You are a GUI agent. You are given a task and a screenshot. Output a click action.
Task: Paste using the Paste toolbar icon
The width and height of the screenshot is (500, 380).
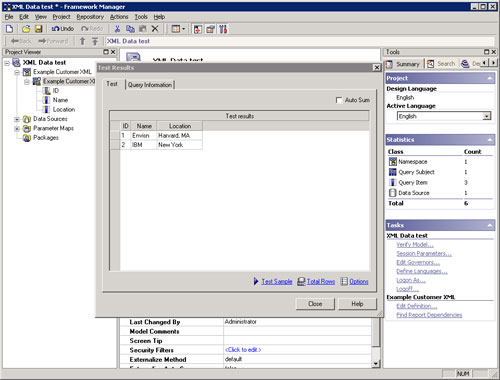pyautogui.click(x=143, y=29)
